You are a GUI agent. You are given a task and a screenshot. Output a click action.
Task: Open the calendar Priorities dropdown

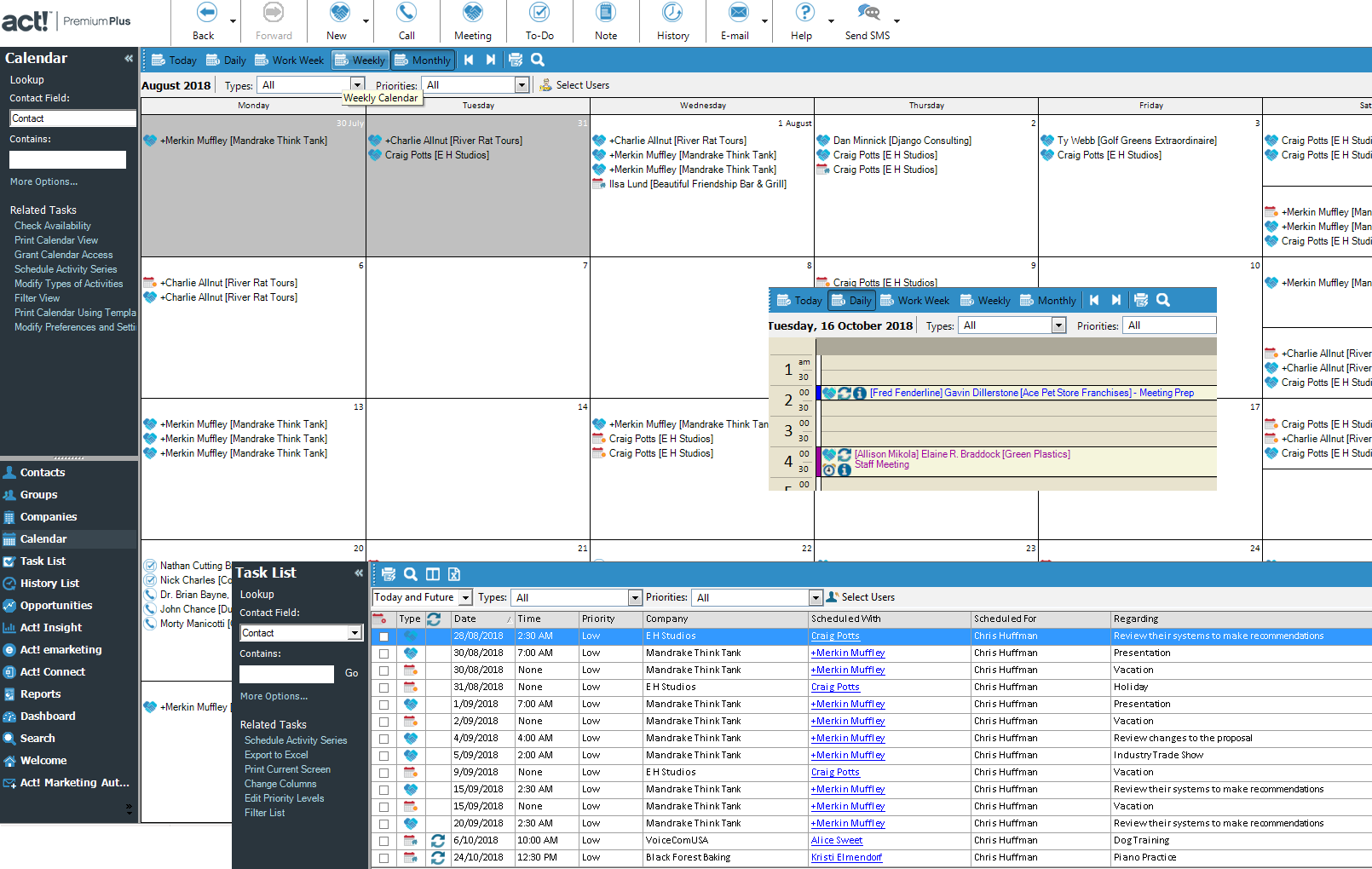[x=522, y=85]
